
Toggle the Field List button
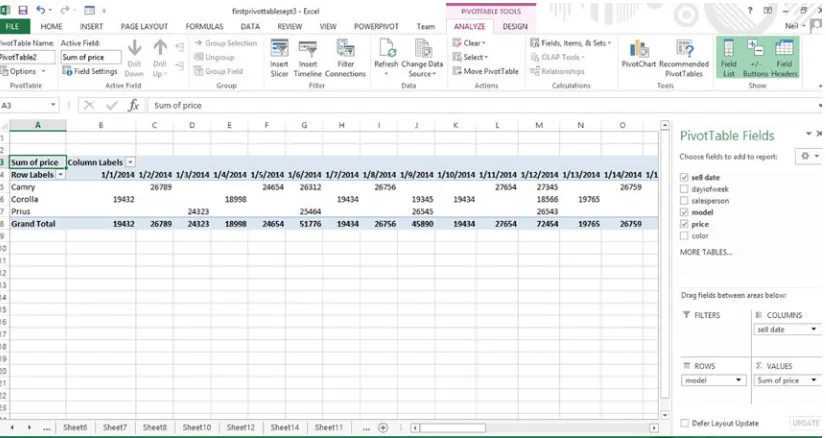[x=729, y=58]
